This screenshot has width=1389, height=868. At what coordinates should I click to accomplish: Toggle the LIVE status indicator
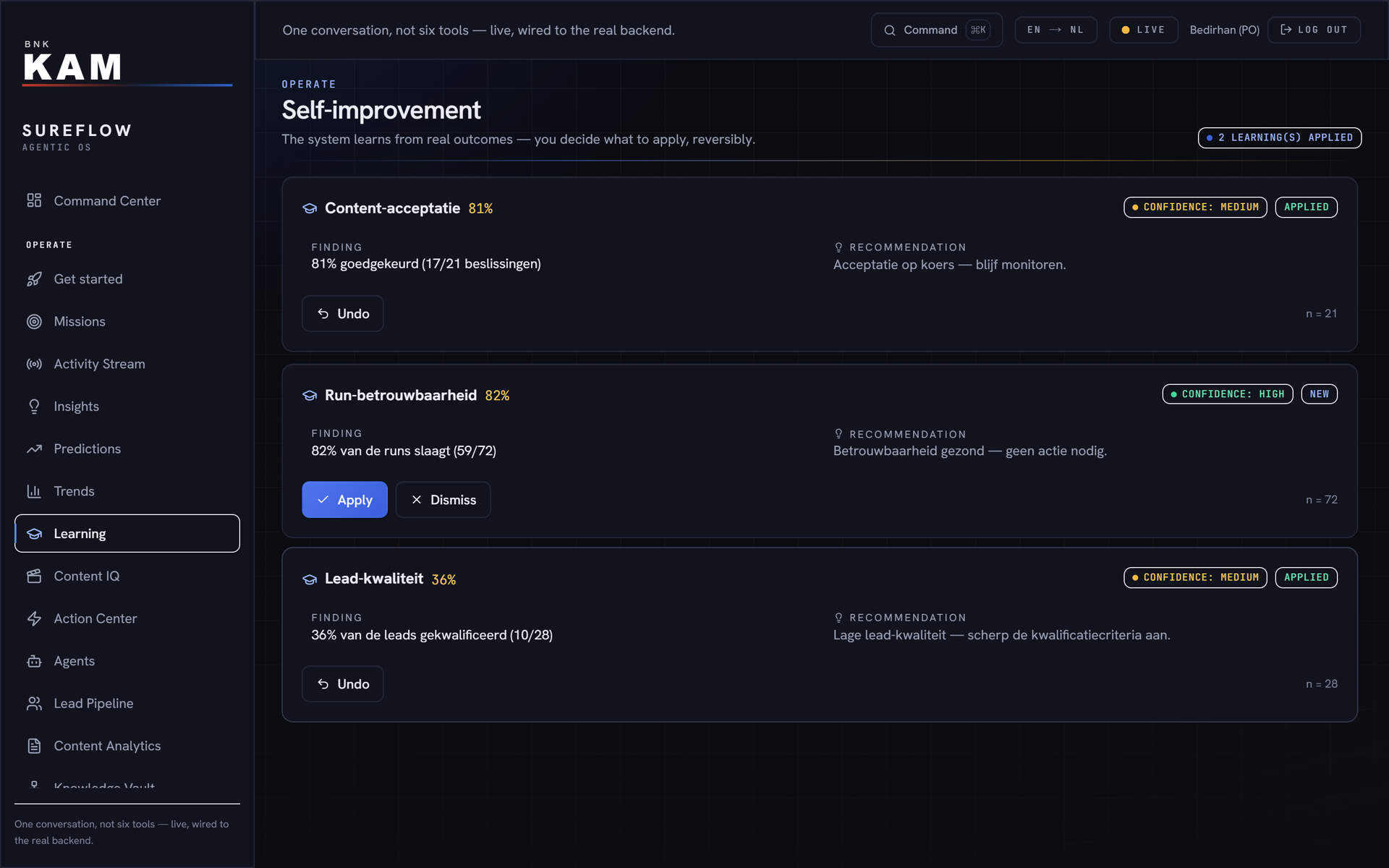click(1144, 30)
